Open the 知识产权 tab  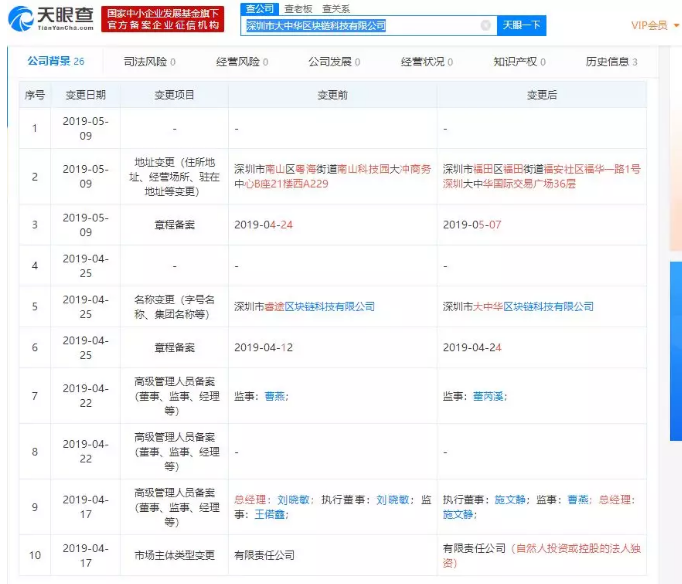coord(519,62)
